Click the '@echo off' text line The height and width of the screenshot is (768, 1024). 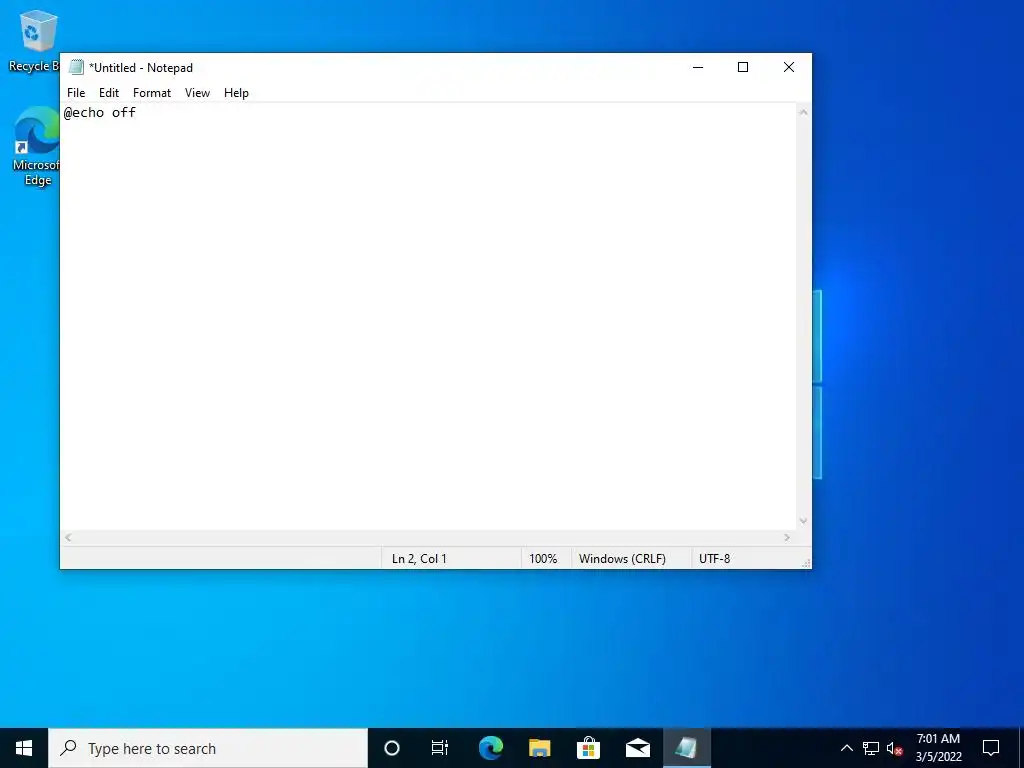click(x=100, y=112)
